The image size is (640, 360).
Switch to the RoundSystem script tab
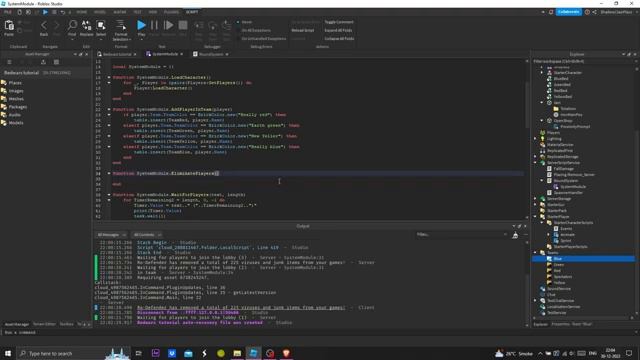coord(211,54)
